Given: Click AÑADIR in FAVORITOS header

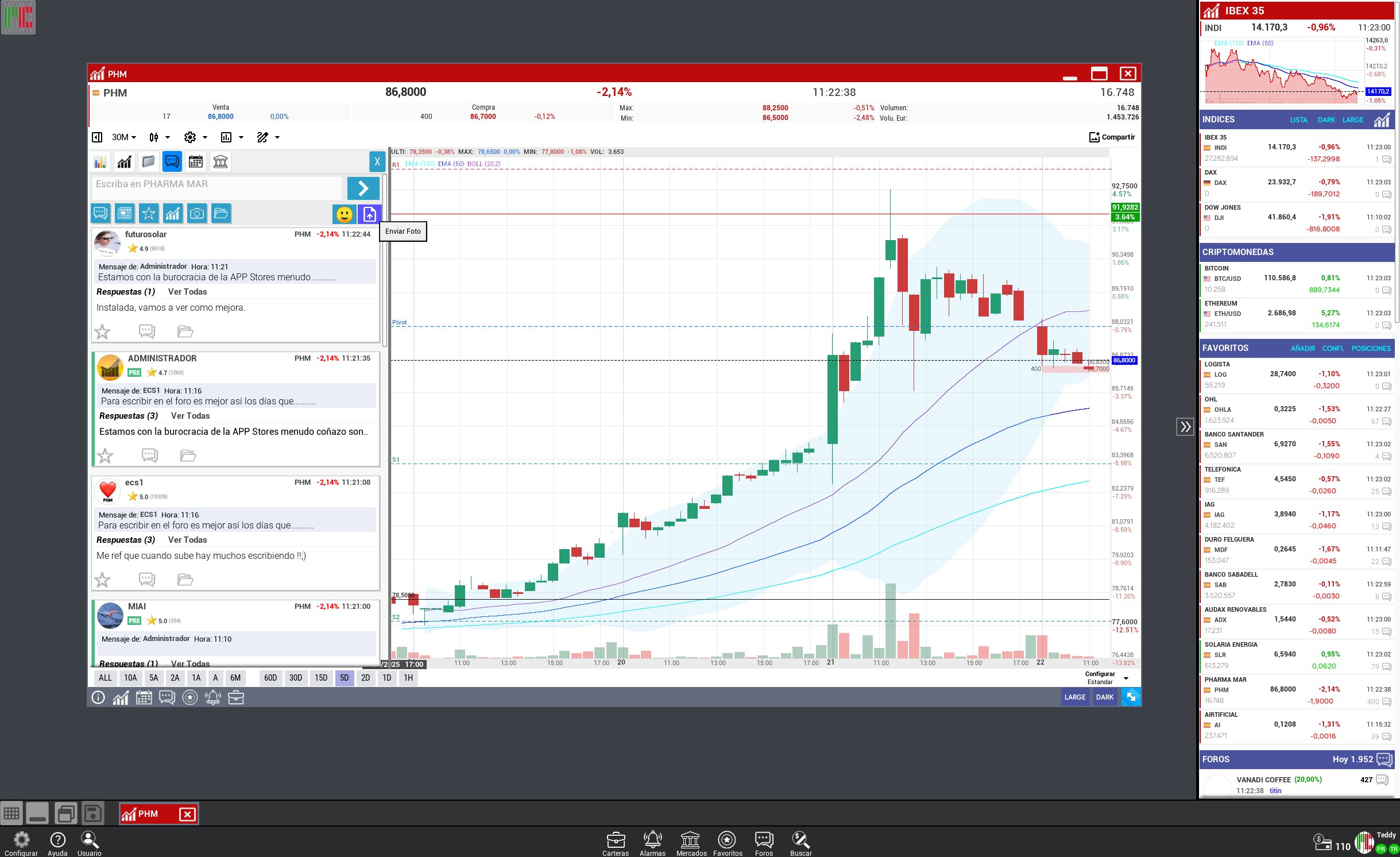Looking at the screenshot, I should click(x=1302, y=349).
